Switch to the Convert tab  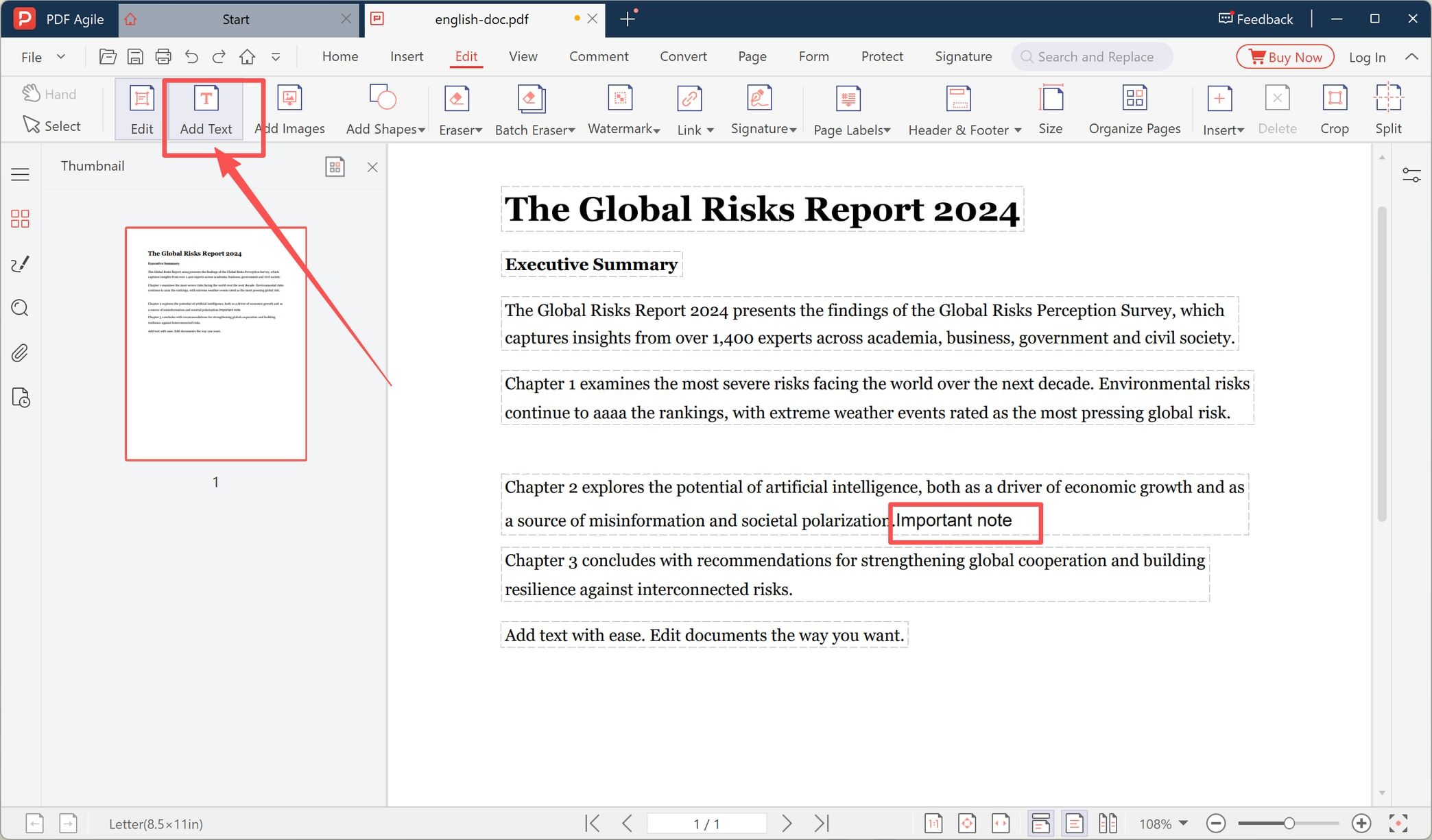(683, 56)
